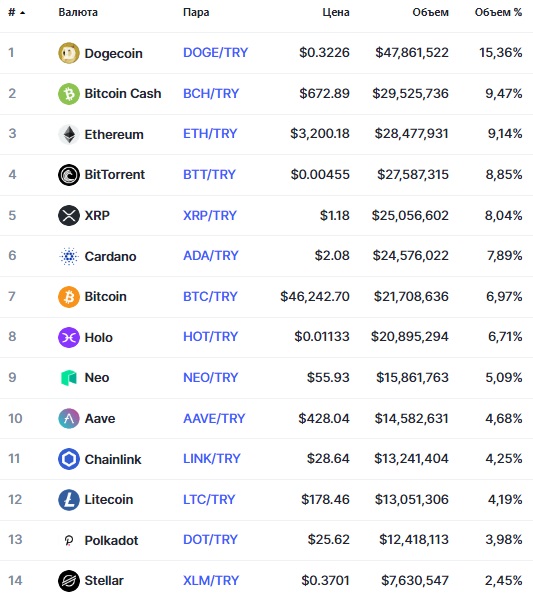Click the Dogecoin coin icon
533x597 pixels.
69,53
